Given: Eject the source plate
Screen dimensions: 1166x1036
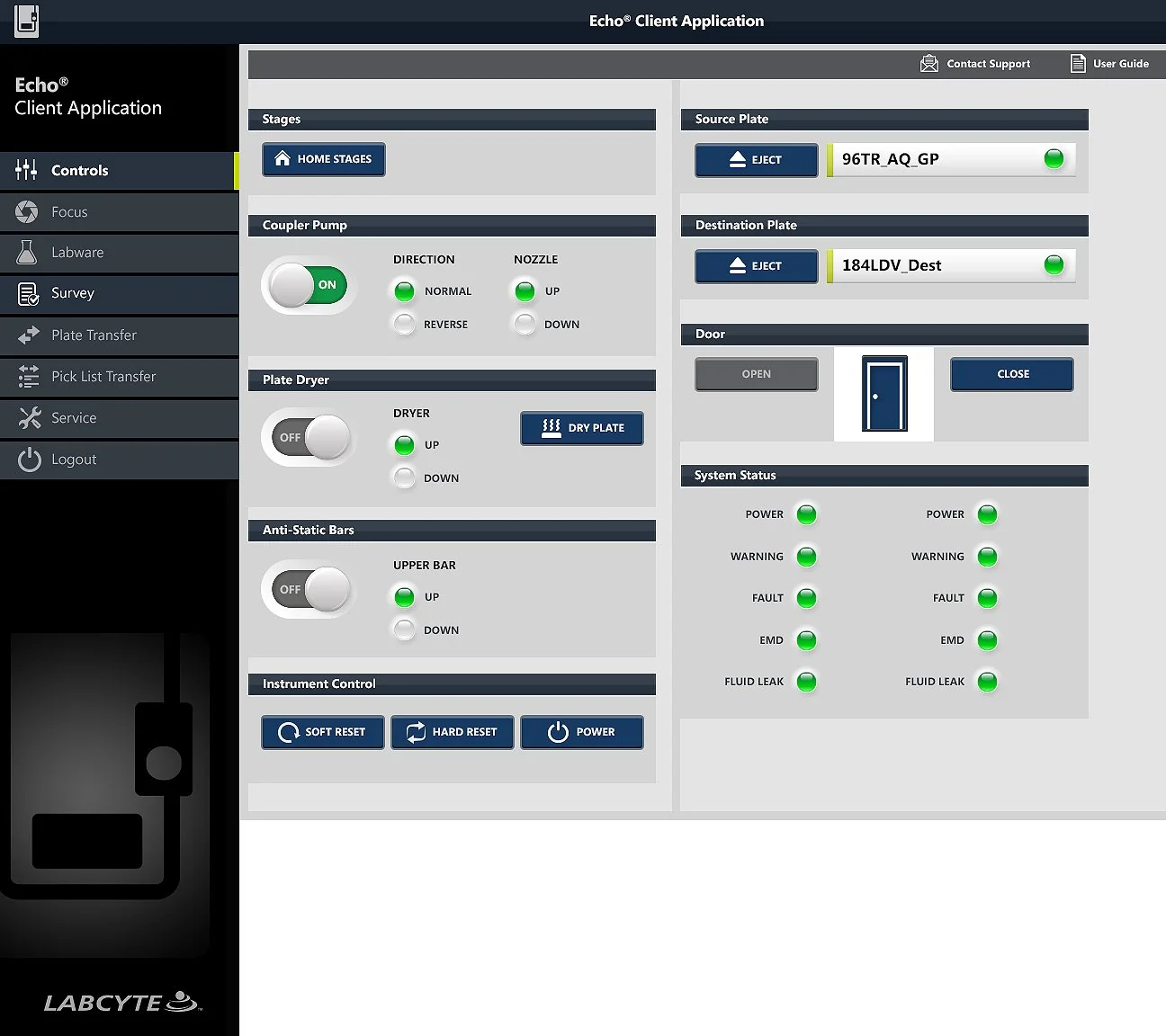Looking at the screenshot, I should [x=757, y=160].
